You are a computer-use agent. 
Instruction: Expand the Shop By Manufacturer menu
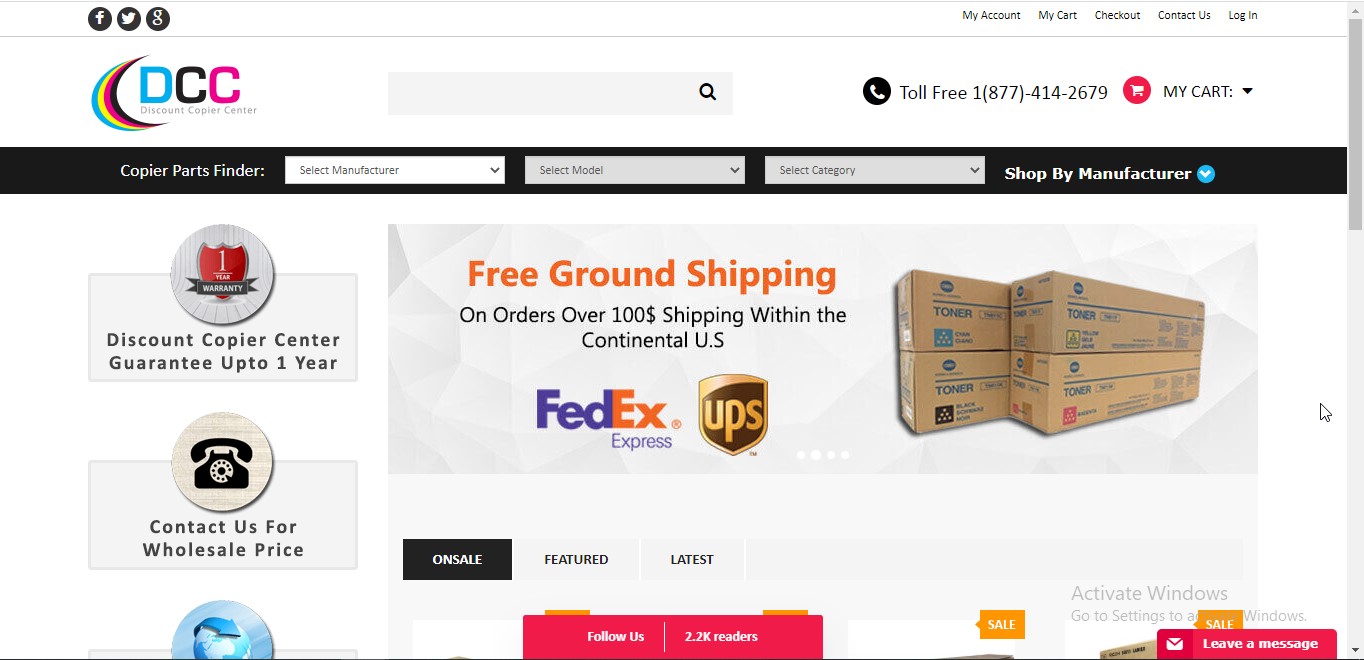[x=1109, y=173]
